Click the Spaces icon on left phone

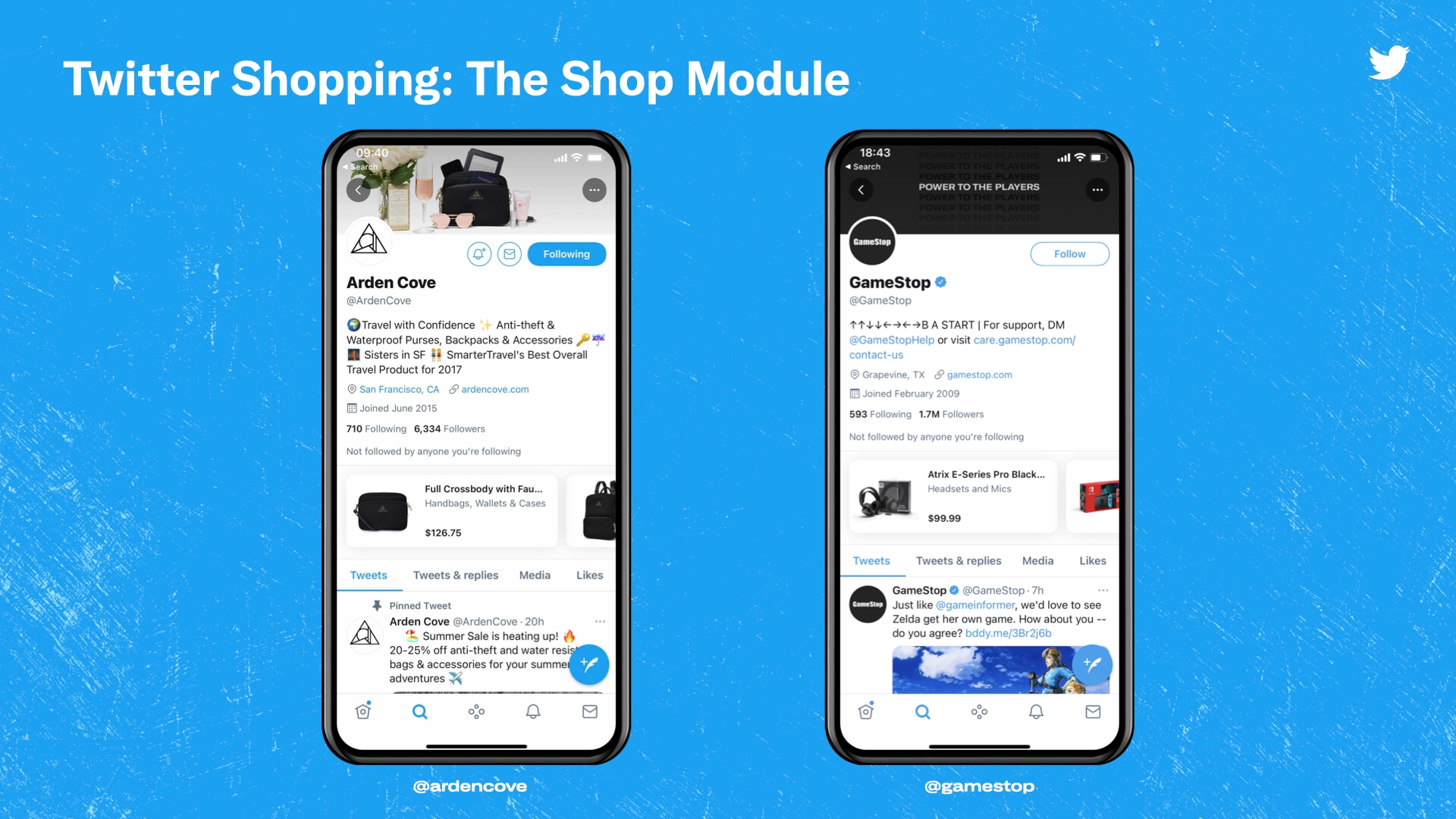point(476,710)
